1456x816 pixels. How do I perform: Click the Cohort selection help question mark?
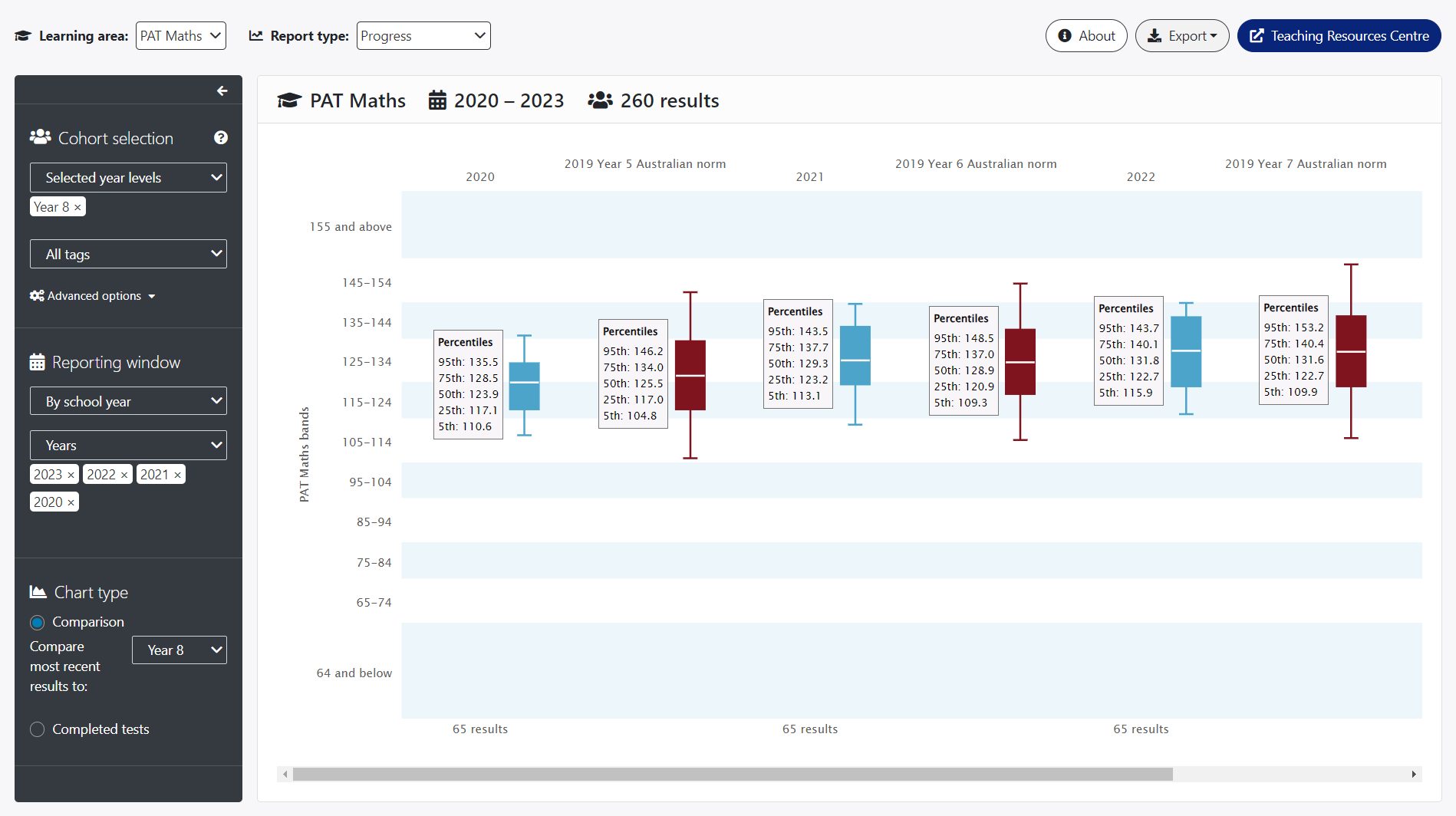click(221, 138)
